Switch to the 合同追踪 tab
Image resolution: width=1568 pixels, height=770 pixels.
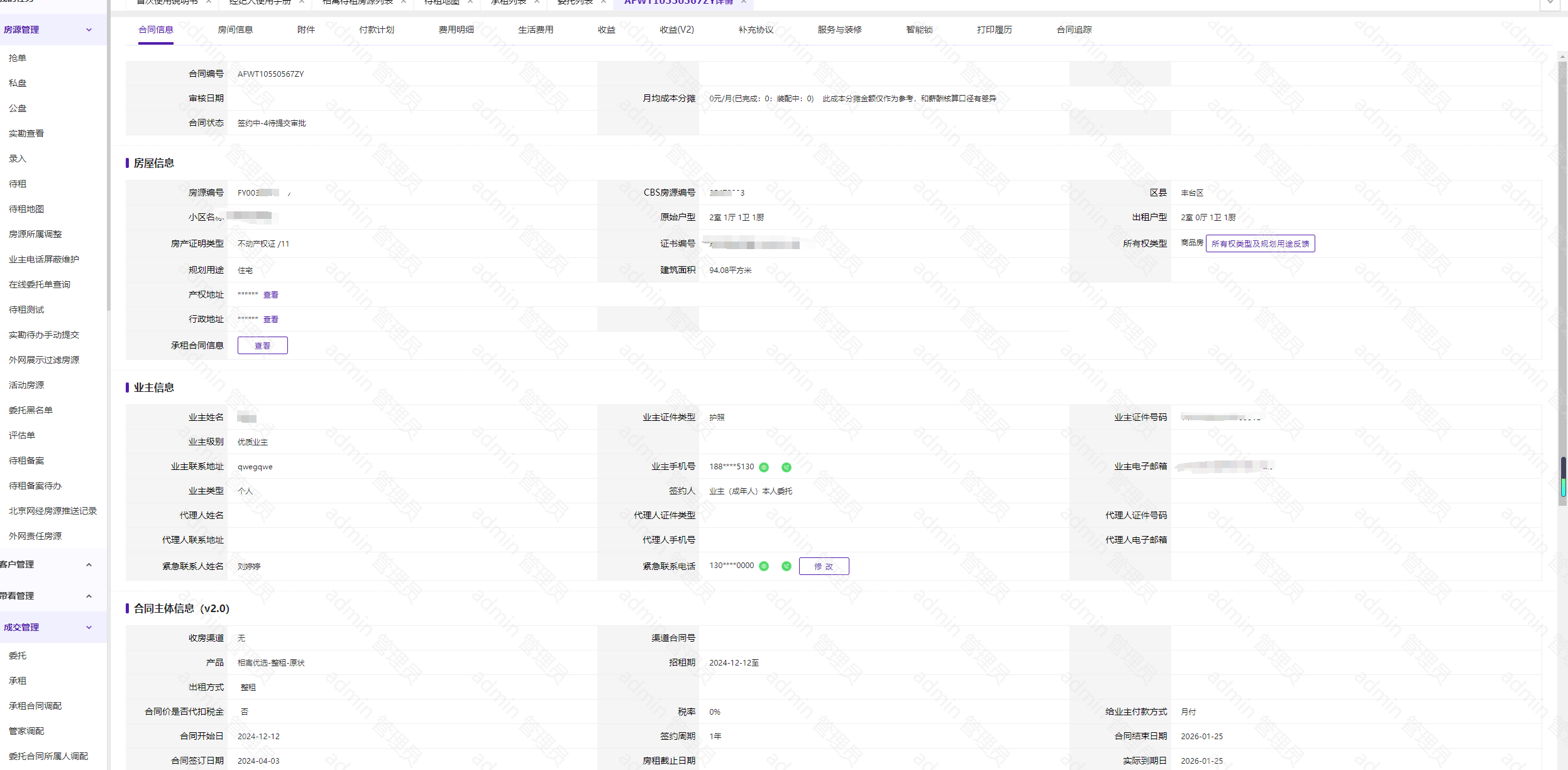point(1074,30)
